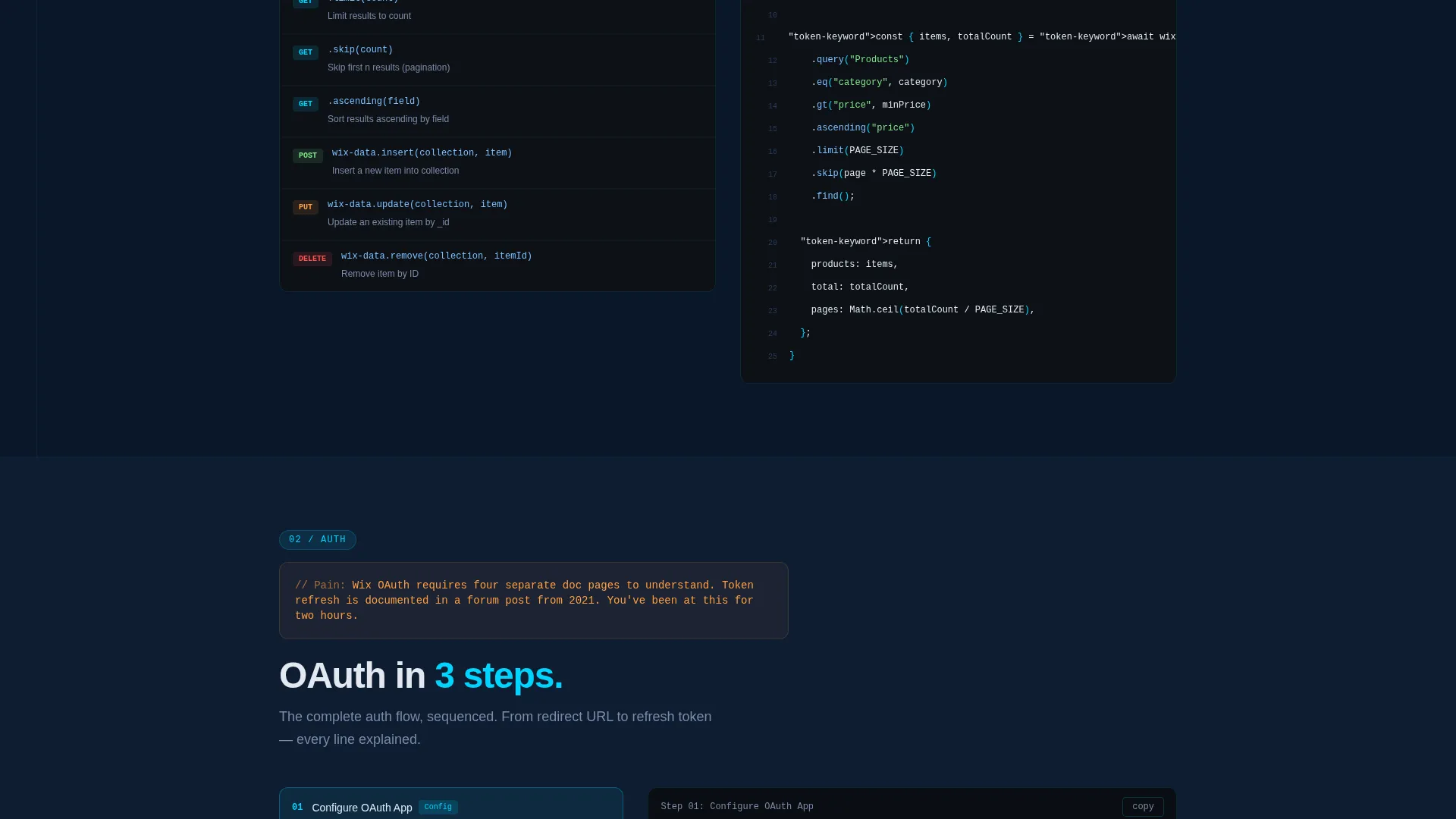Click the .find(); code line
This screenshot has width=1456, height=819.
pyautogui.click(x=833, y=196)
